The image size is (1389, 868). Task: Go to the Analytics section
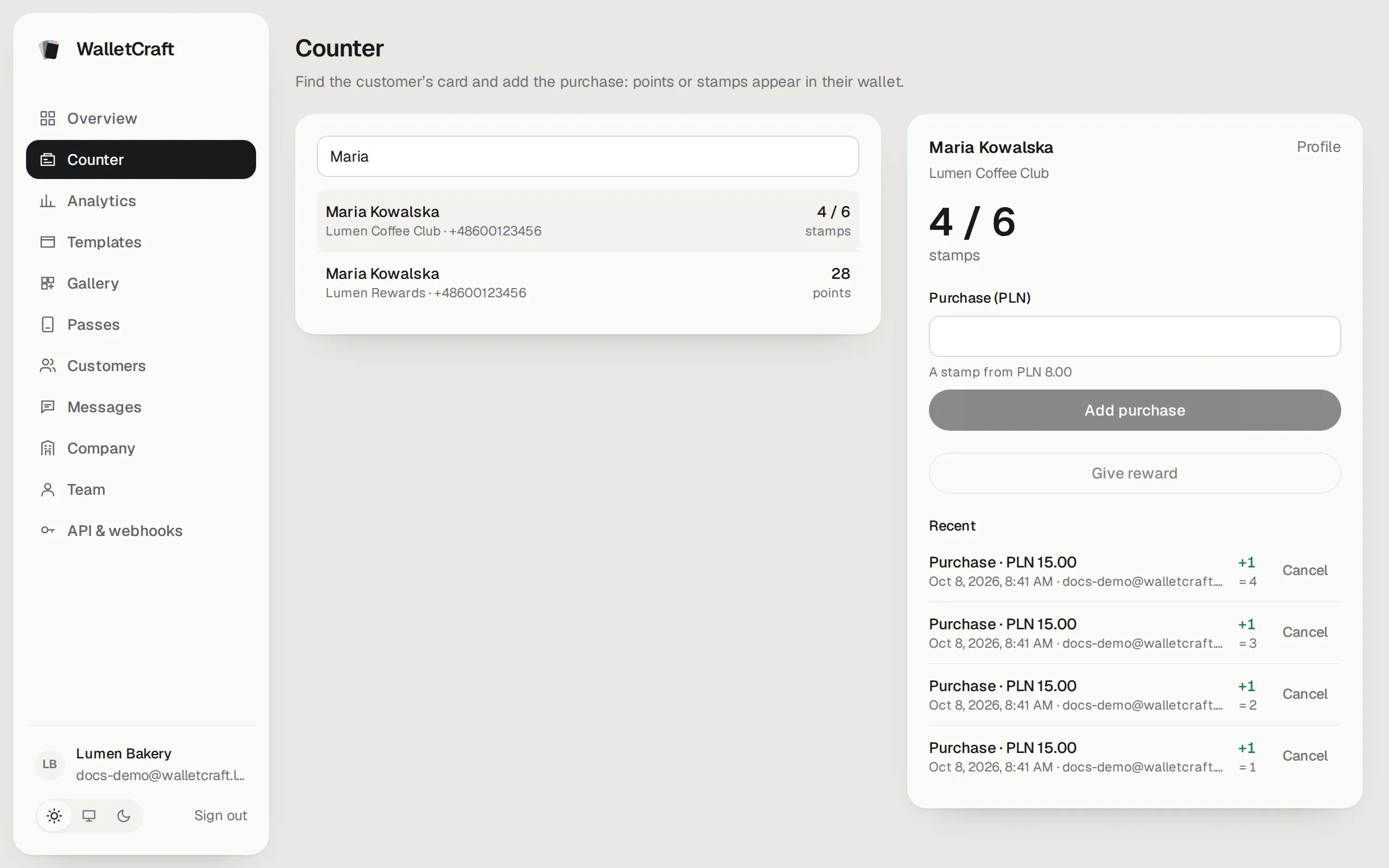[x=141, y=201]
